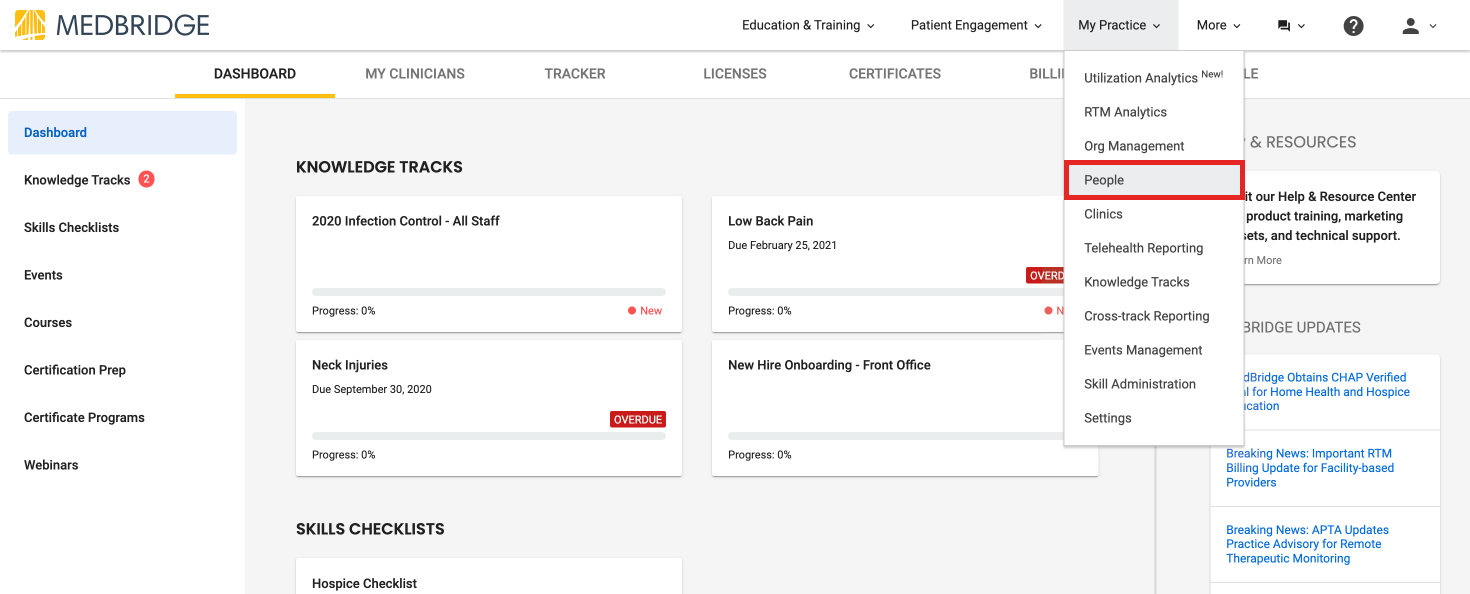Collapse the My Practice menu

point(1119,25)
